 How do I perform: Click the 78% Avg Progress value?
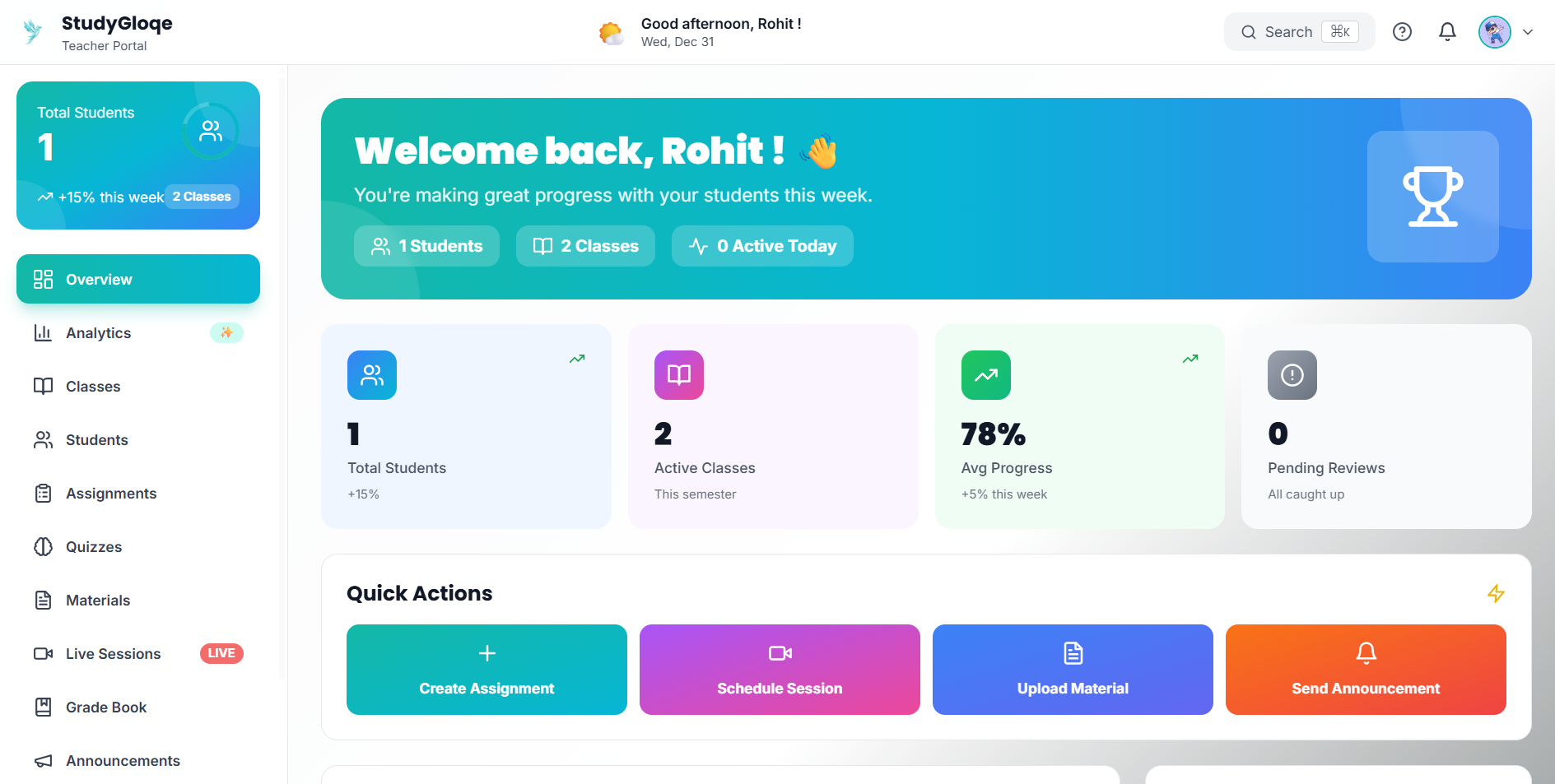[x=994, y=434]
